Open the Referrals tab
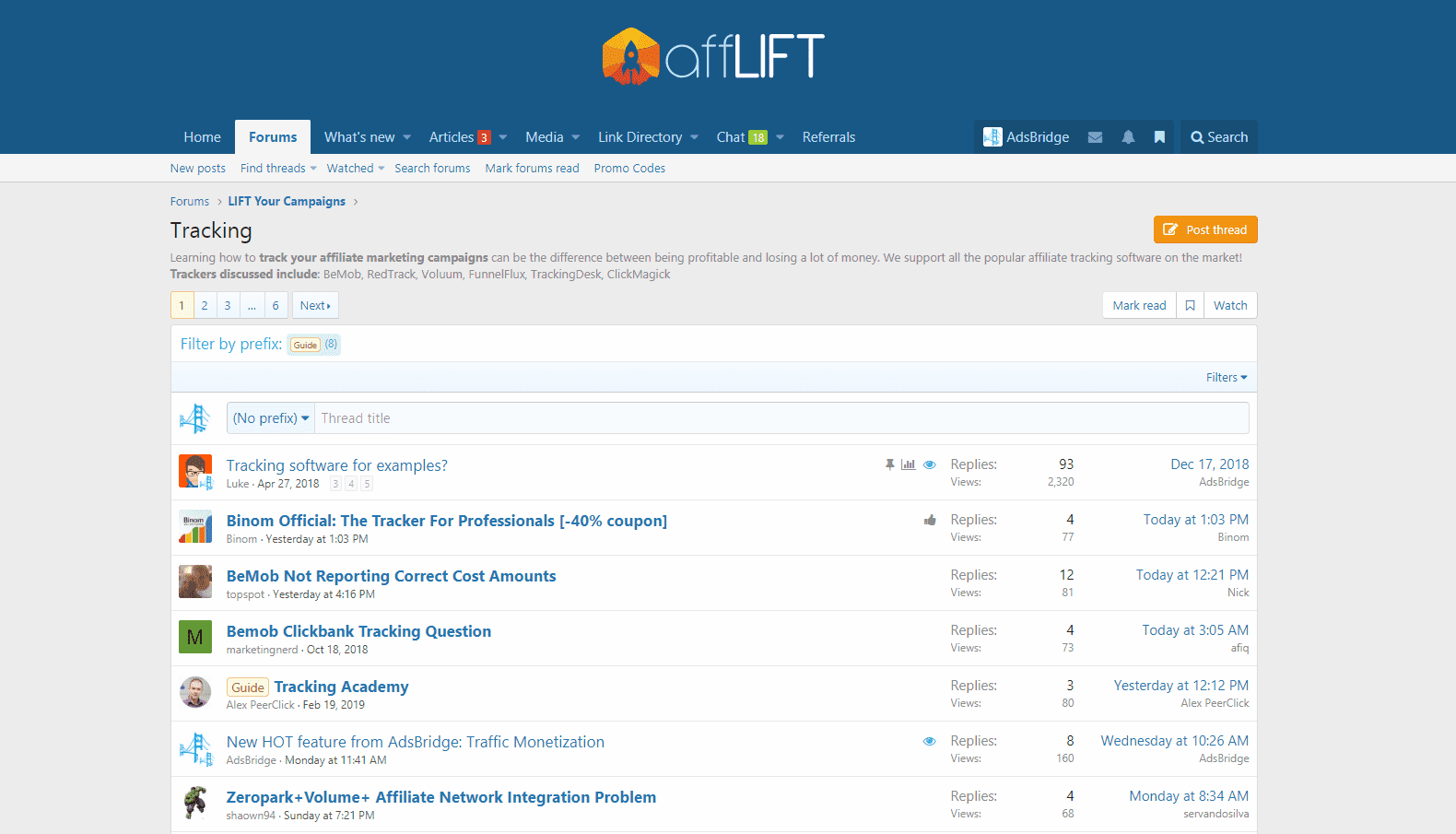1456x834 pixels. coord(828,137)
